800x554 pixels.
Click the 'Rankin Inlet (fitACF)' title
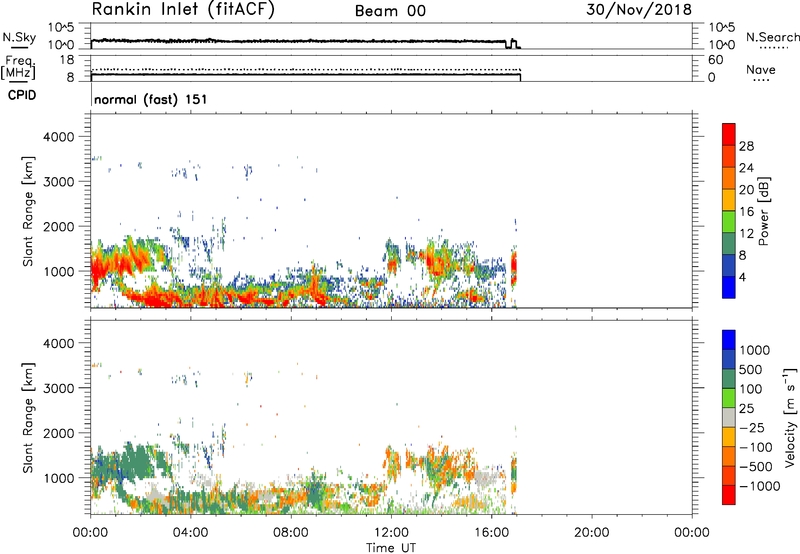point(183,10)
